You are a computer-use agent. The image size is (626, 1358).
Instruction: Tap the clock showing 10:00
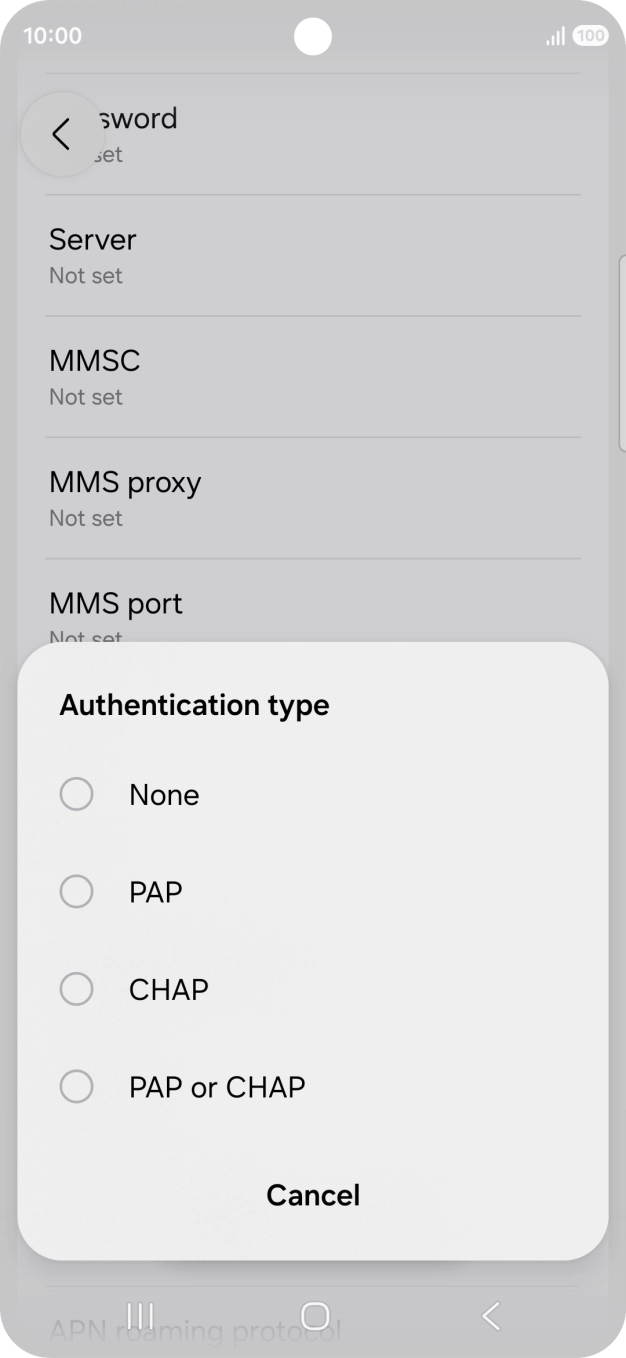pyautogui.click(x=52, y=36)
